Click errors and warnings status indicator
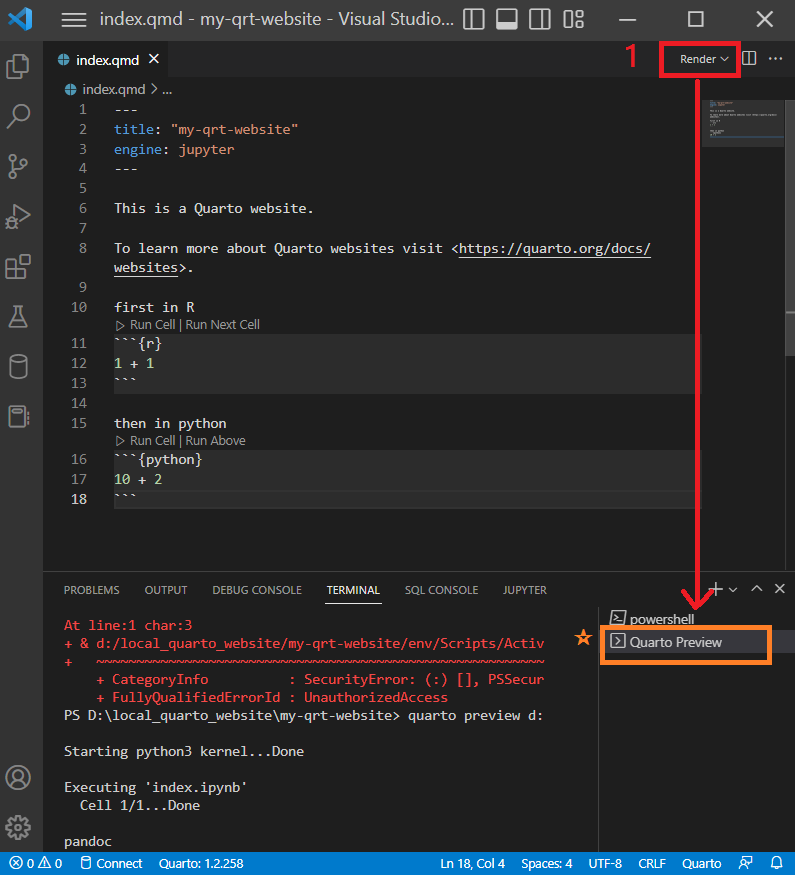This screenshot has height=875, width=795. point(36,863)
